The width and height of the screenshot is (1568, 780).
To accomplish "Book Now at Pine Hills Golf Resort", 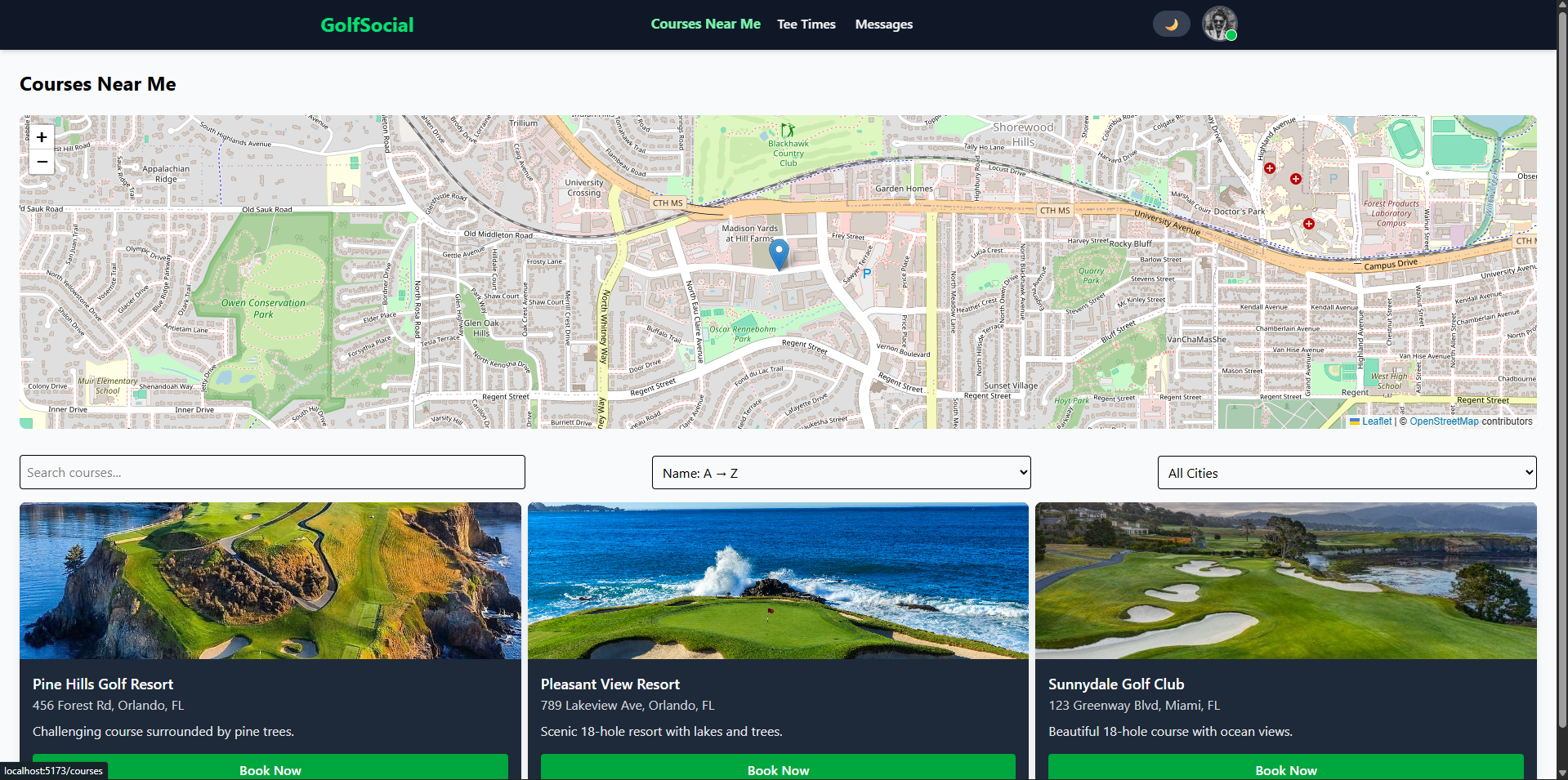I will point(270,769).
